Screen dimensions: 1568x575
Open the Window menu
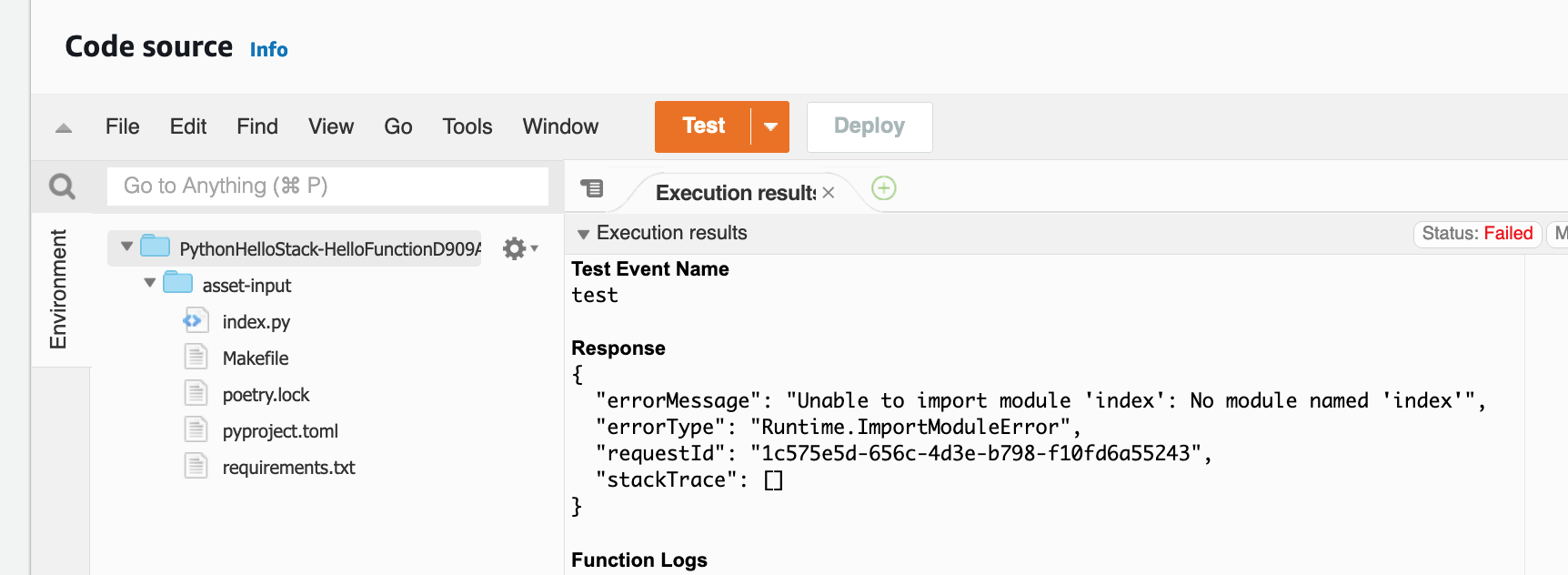[x=560, y=126]
